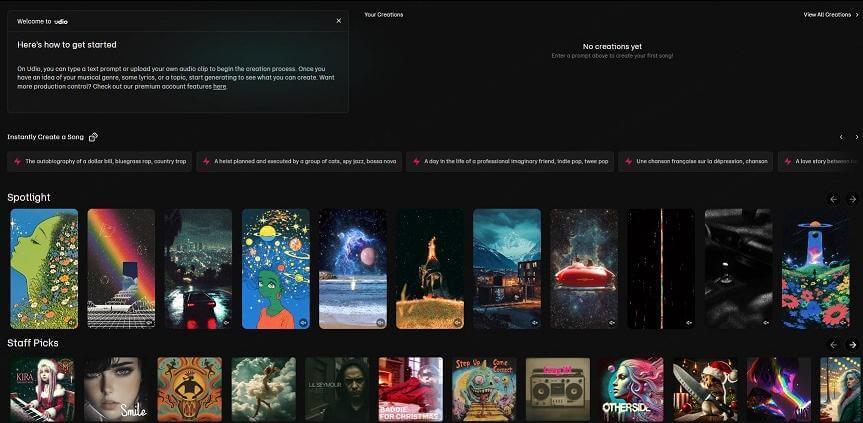Go to next Spotlight items
863x423 pixels.
click(852, 199)
